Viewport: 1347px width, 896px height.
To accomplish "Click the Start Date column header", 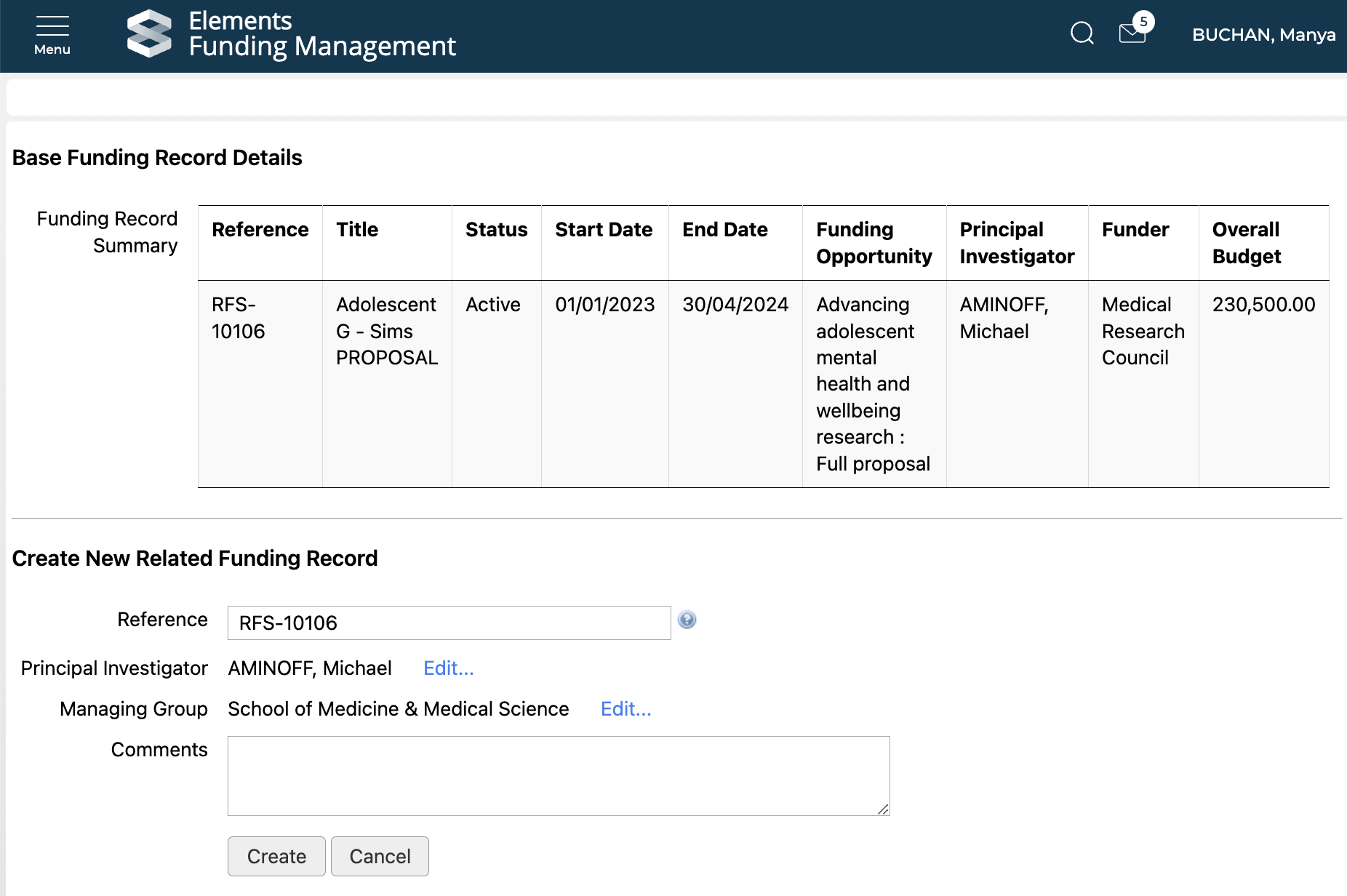I will point(604,230).
